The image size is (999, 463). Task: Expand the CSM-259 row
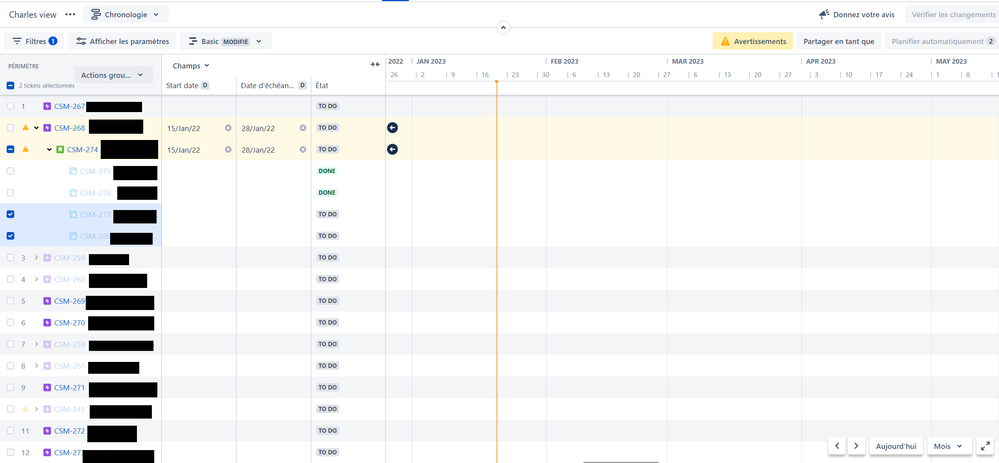(x=36, y=258)
